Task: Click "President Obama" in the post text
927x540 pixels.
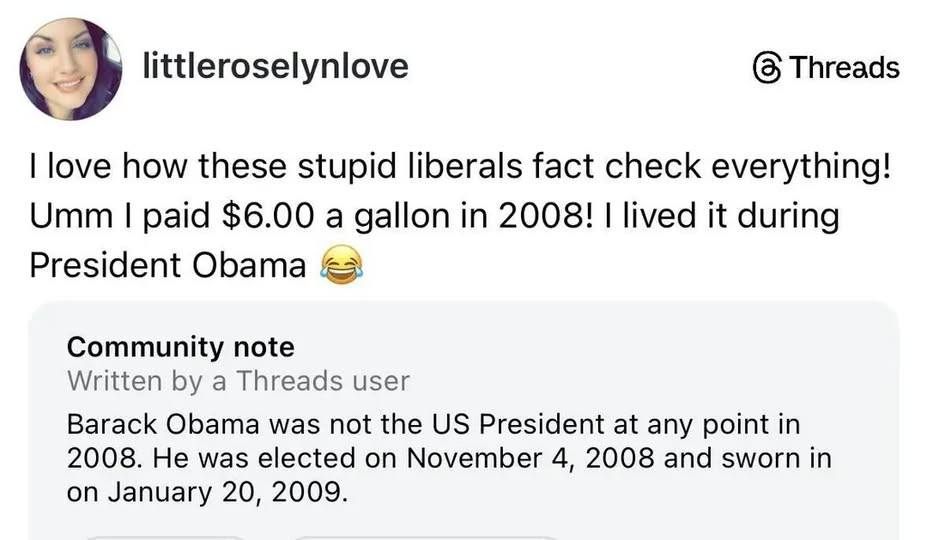Action: (x=167, y=265)
